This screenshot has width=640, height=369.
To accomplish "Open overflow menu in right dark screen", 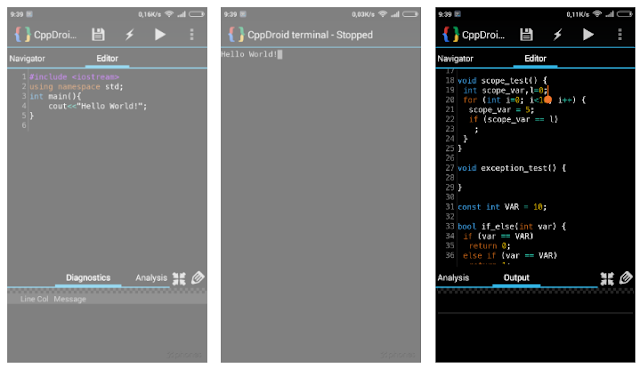I will pos(620,35).
